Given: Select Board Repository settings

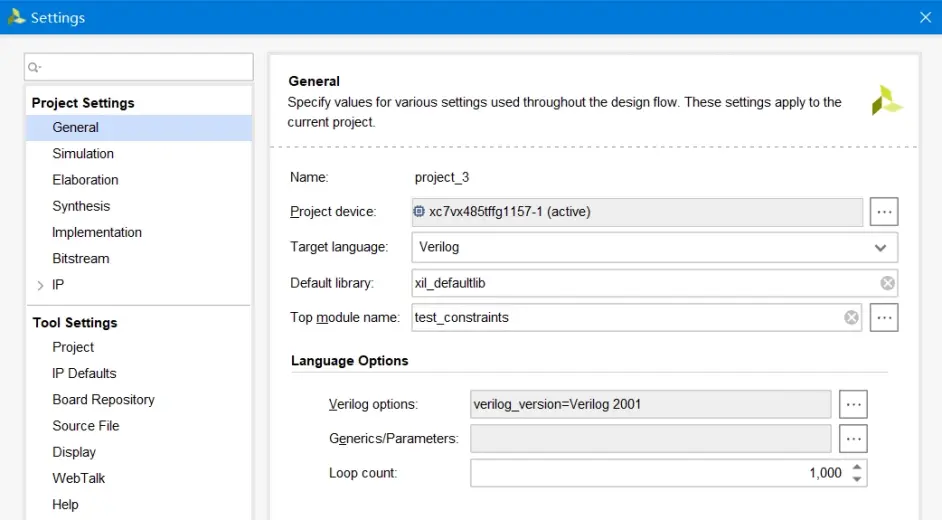Looking at the screenshot, I should click(103, 400).
